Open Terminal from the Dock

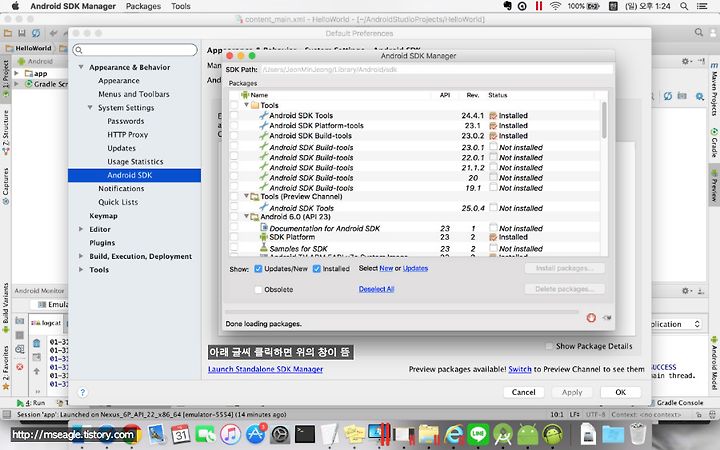tap(305, 434)
